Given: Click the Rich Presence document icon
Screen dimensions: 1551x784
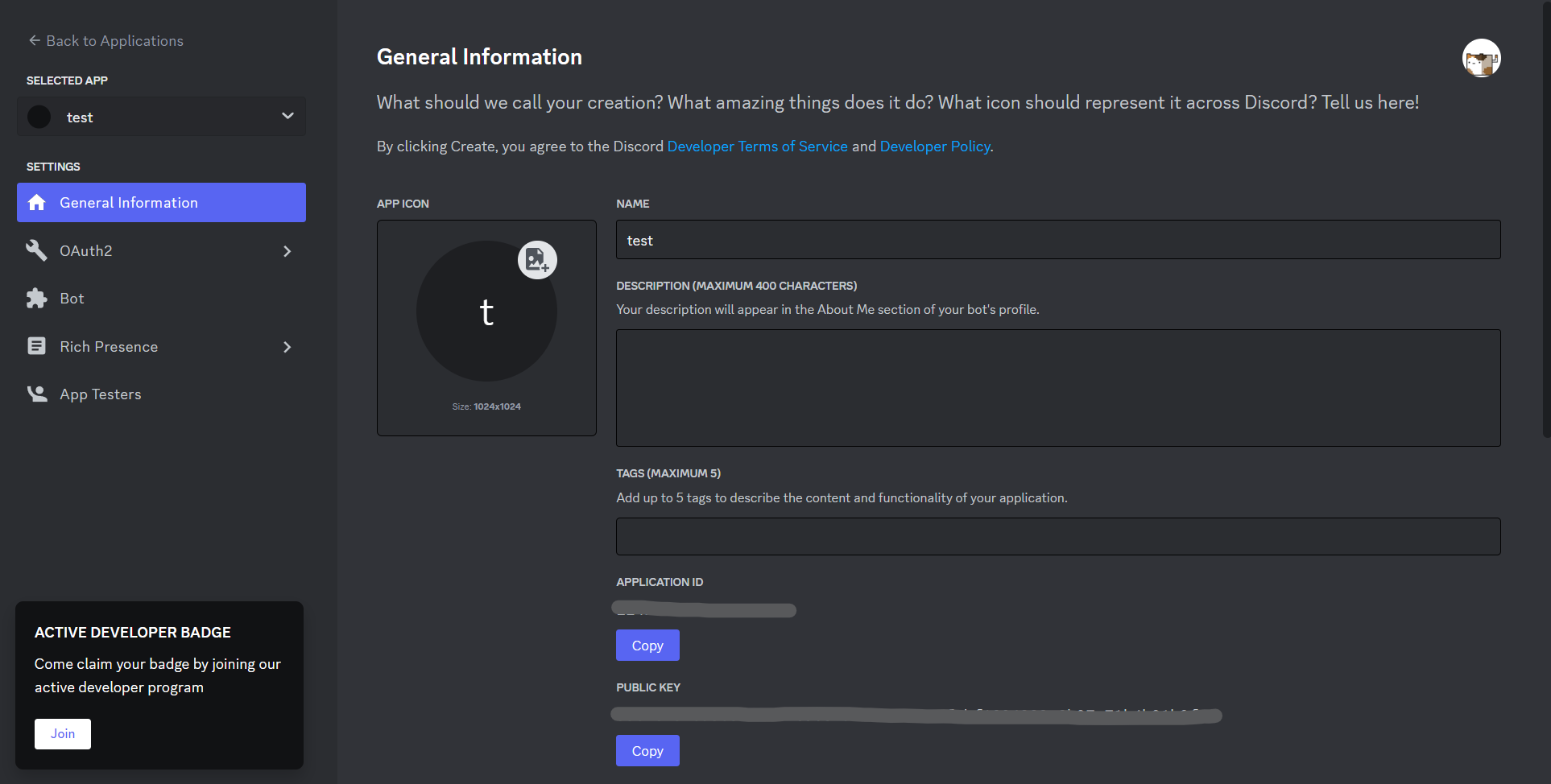Looking at the screenshot, I should [x=37, y=346].
